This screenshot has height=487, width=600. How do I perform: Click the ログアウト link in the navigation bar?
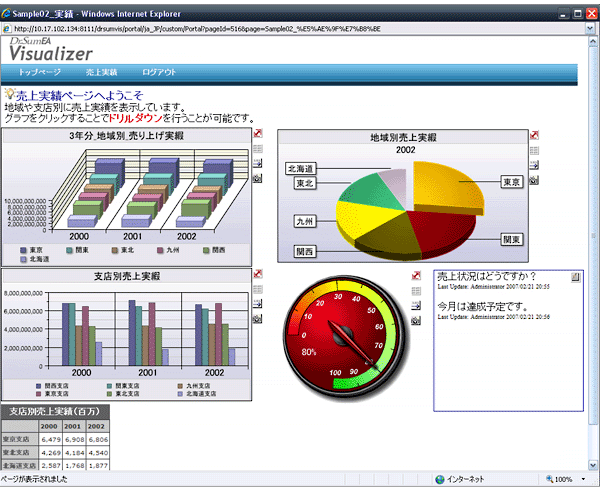[x=159, y=73]
